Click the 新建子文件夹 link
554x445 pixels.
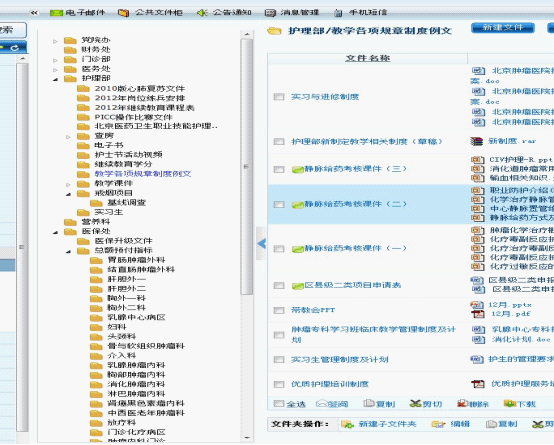coord(387,424)
